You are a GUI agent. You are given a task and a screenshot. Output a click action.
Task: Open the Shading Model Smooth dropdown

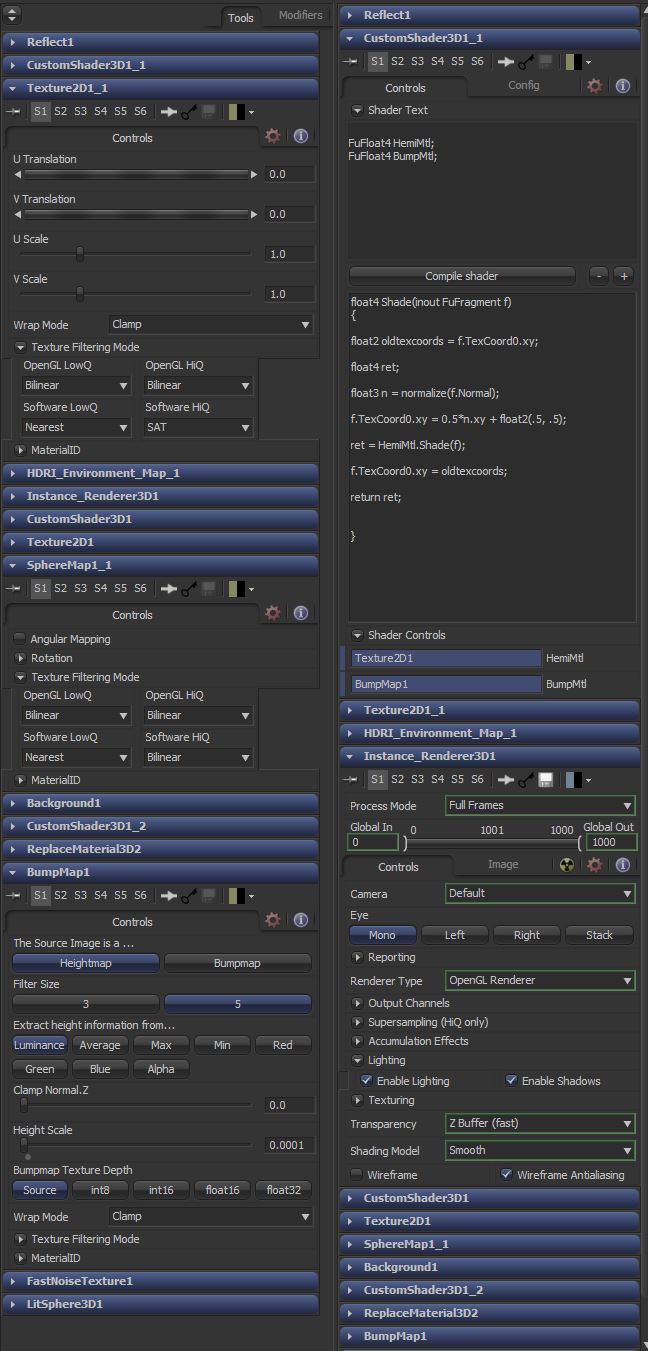click(x=541, y=1151)
